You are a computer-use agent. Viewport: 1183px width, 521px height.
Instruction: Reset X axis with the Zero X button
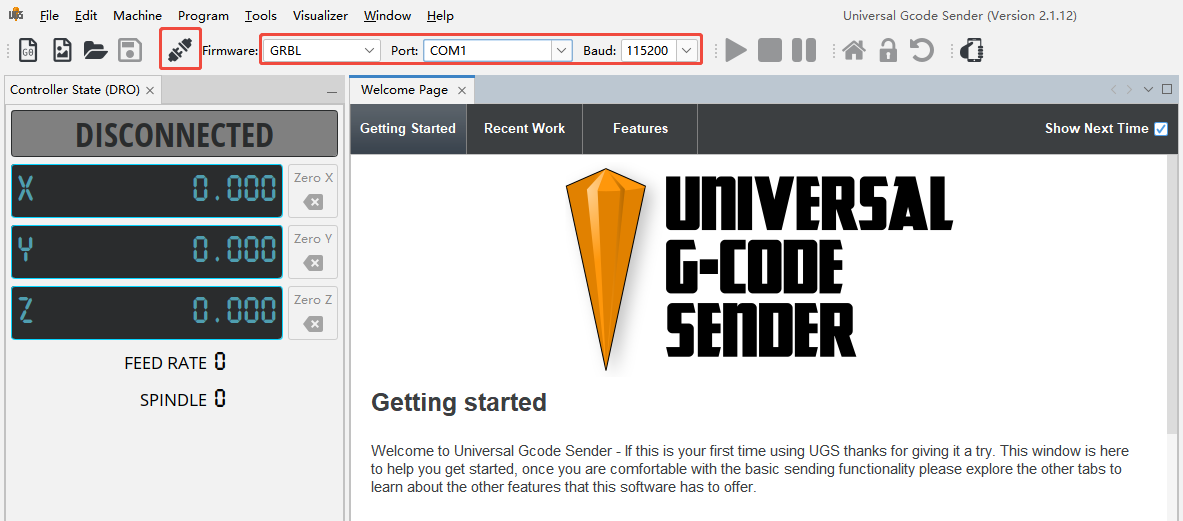pos(313,192)
